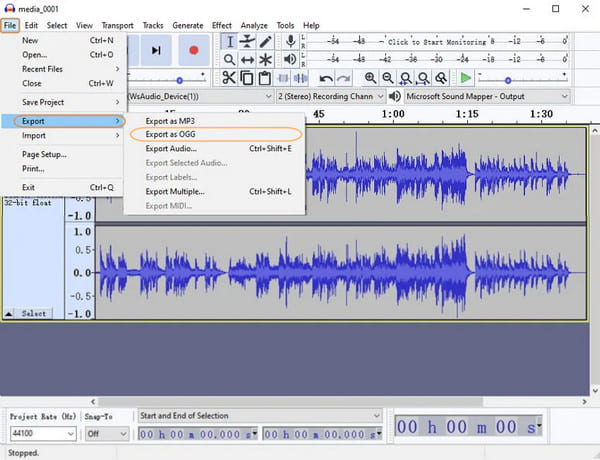This screenshot has height=460, width=600.
Task: Click the speaker playback meter icon
Action: tap(290, 59)
